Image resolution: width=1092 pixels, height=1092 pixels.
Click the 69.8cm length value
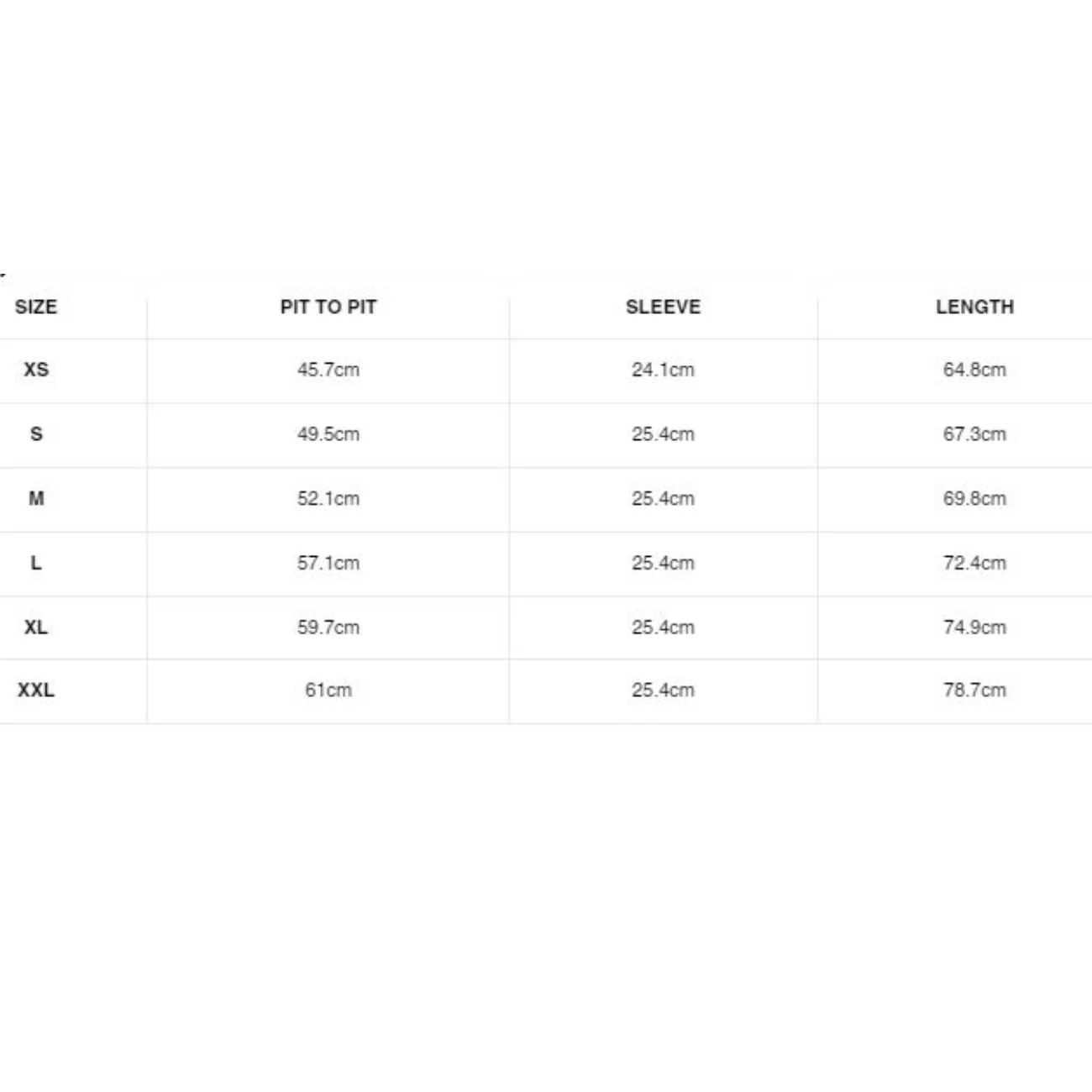click(974, 498)
